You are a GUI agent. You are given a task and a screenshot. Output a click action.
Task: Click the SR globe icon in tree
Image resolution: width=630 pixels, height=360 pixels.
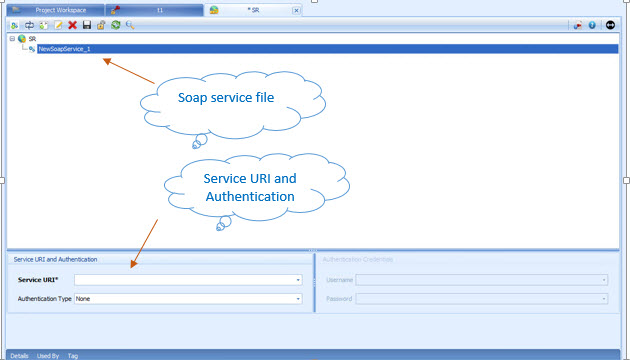click(x=22, y=39)
